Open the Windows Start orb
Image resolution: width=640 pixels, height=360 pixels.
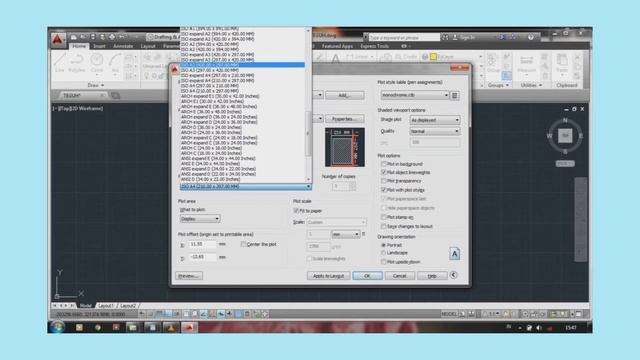coord(57,327)
